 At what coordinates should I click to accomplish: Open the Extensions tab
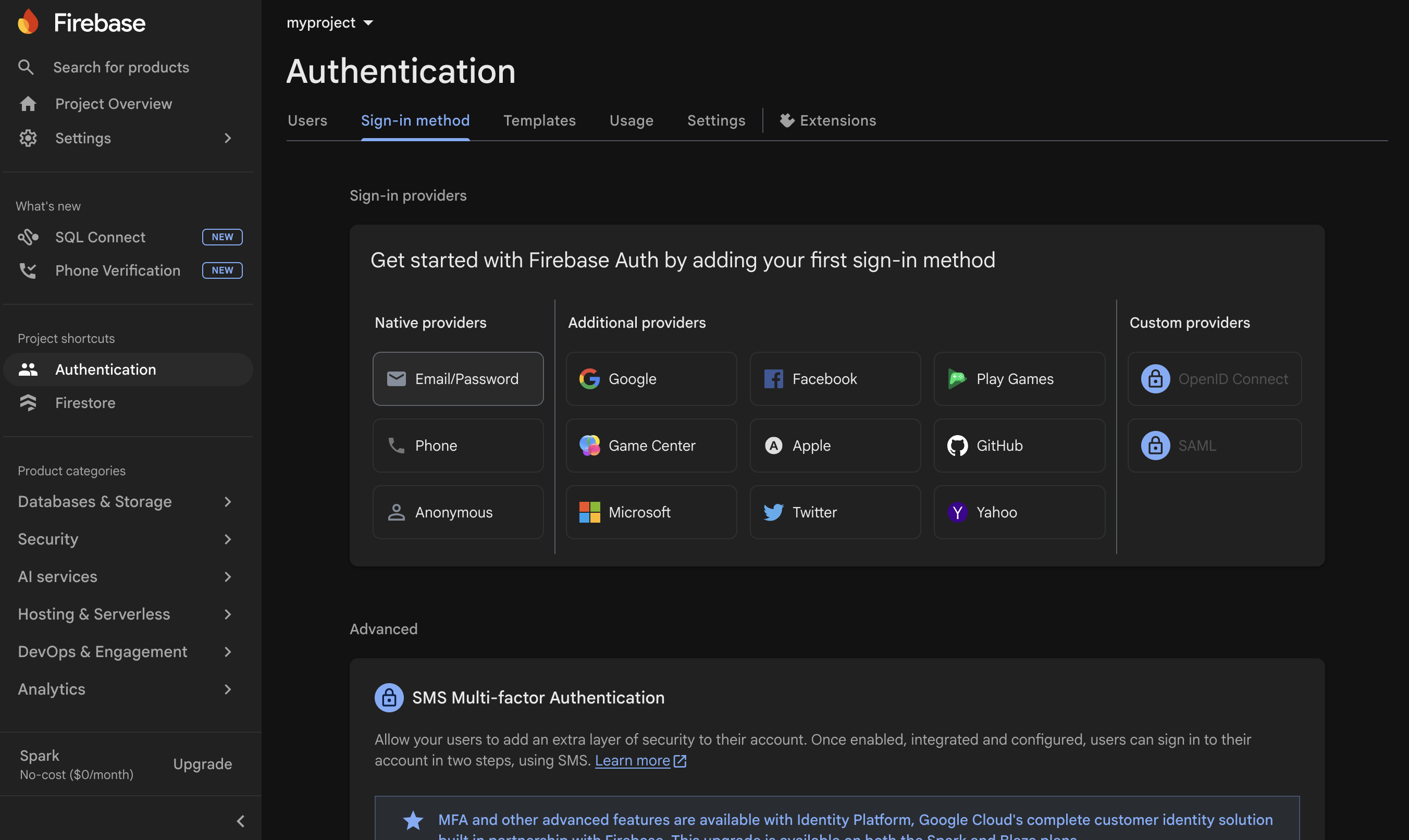pyautogui.click(x=828, y=120)
